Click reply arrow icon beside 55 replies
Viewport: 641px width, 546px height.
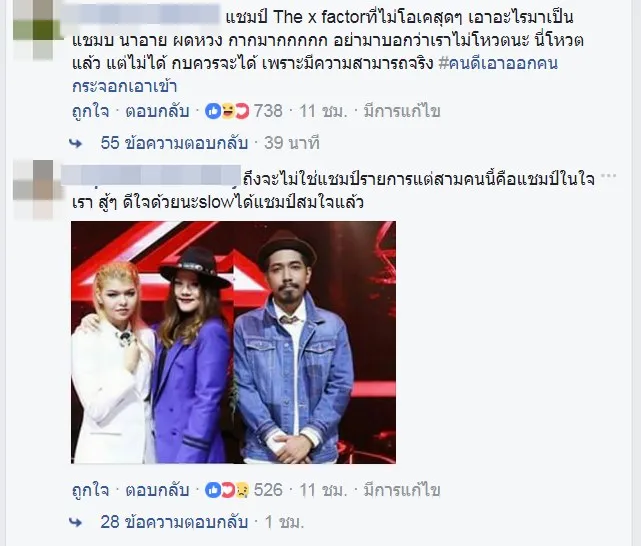coord(76,143)
